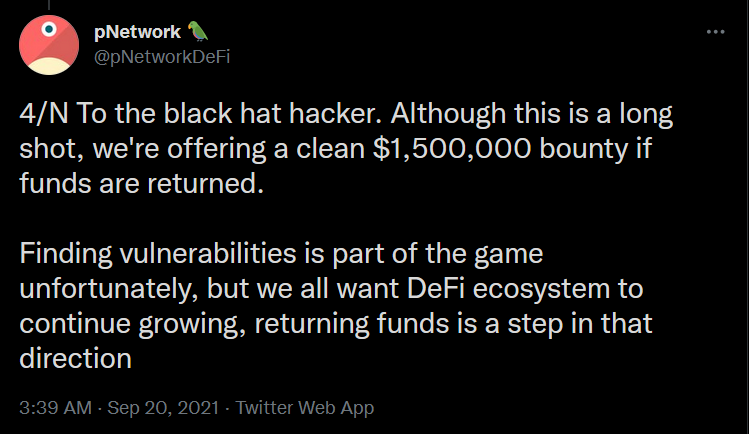Viewport: 749px width, 434px height.
Task: Click the eye on the pNetwork avatar logo
Action: click(49, 30)
